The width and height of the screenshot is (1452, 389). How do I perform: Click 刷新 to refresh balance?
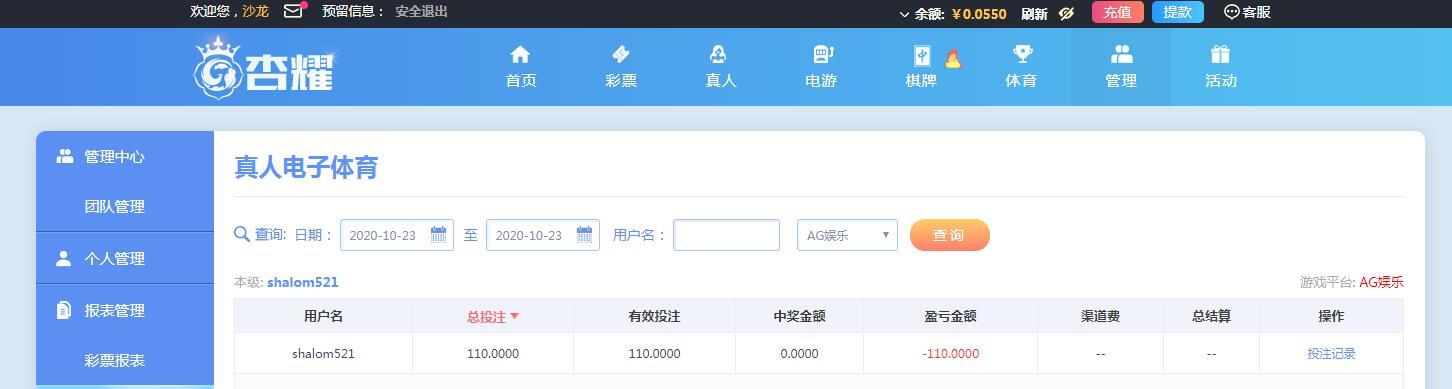1034,13
